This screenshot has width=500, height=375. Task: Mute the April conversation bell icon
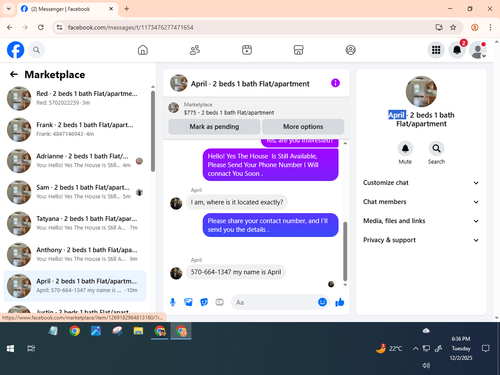point(405,148)
